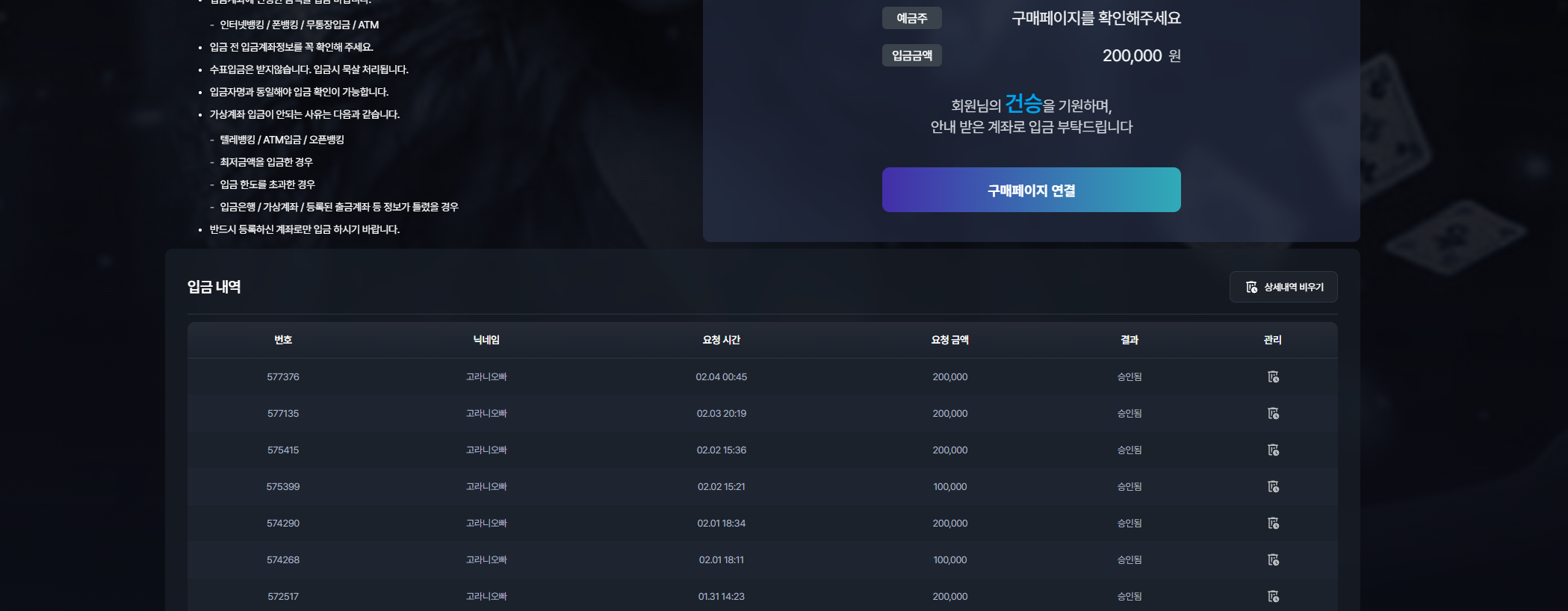Screen dimensions: 1568x611
Task: Delete deposit record 574268 using its trash icon
Action: pyautogui.click(x=1273, y=559)
